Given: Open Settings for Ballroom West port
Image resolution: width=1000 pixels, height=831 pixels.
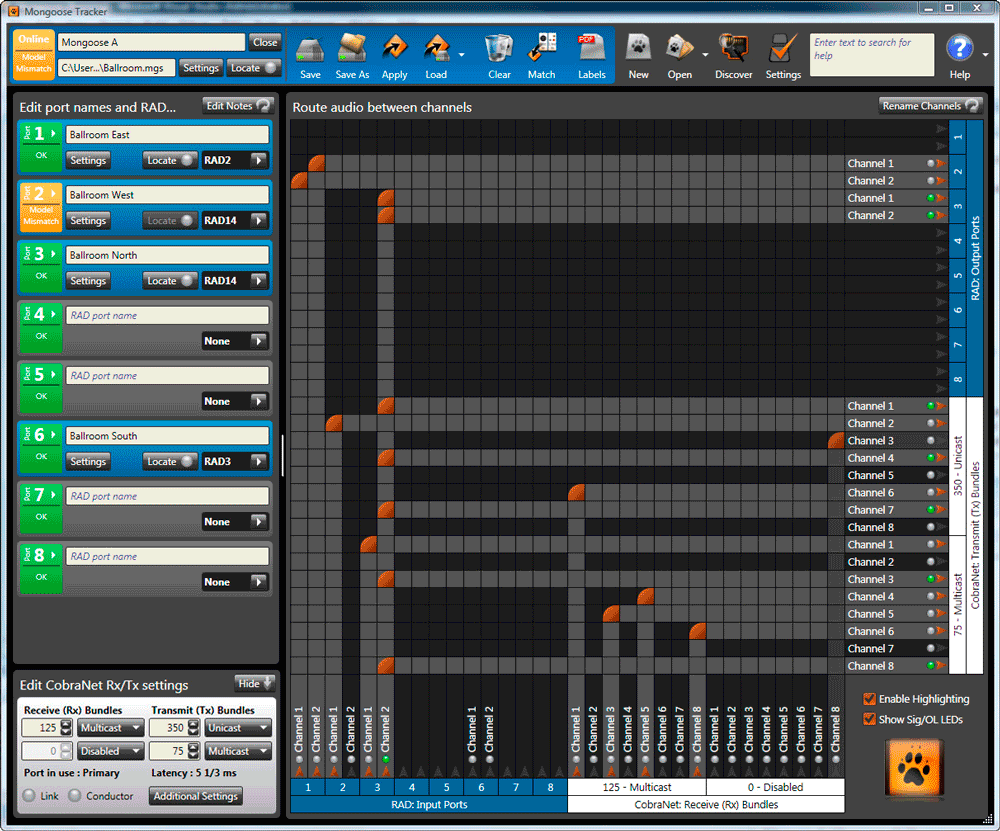Looking at the screenshot, I should (x=88, y=221).
